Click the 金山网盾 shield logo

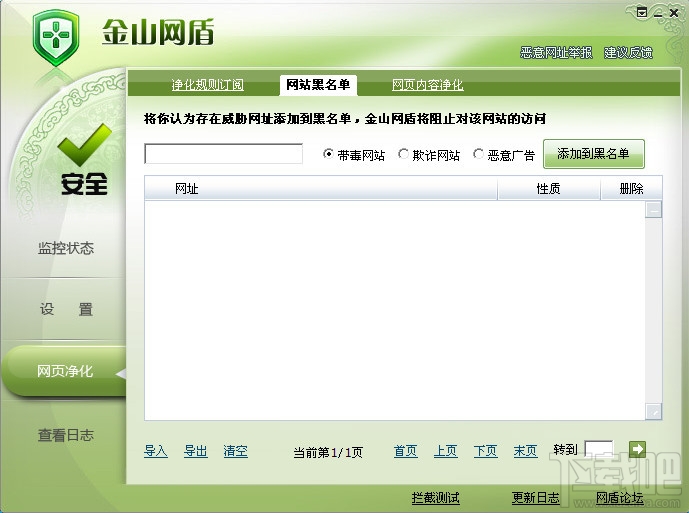click(56, 38)
